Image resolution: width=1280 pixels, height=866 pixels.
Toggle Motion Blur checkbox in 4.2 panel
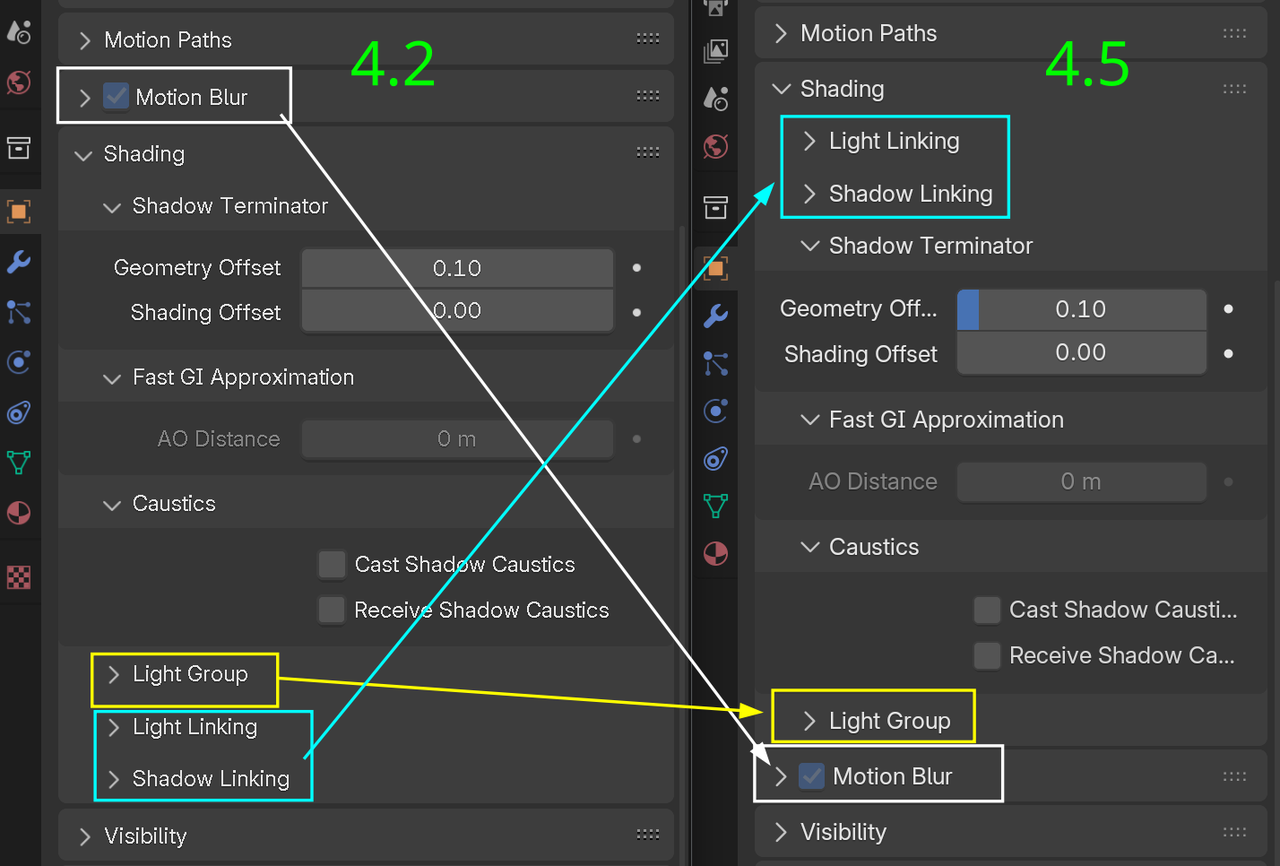click(x=117, y=97)
